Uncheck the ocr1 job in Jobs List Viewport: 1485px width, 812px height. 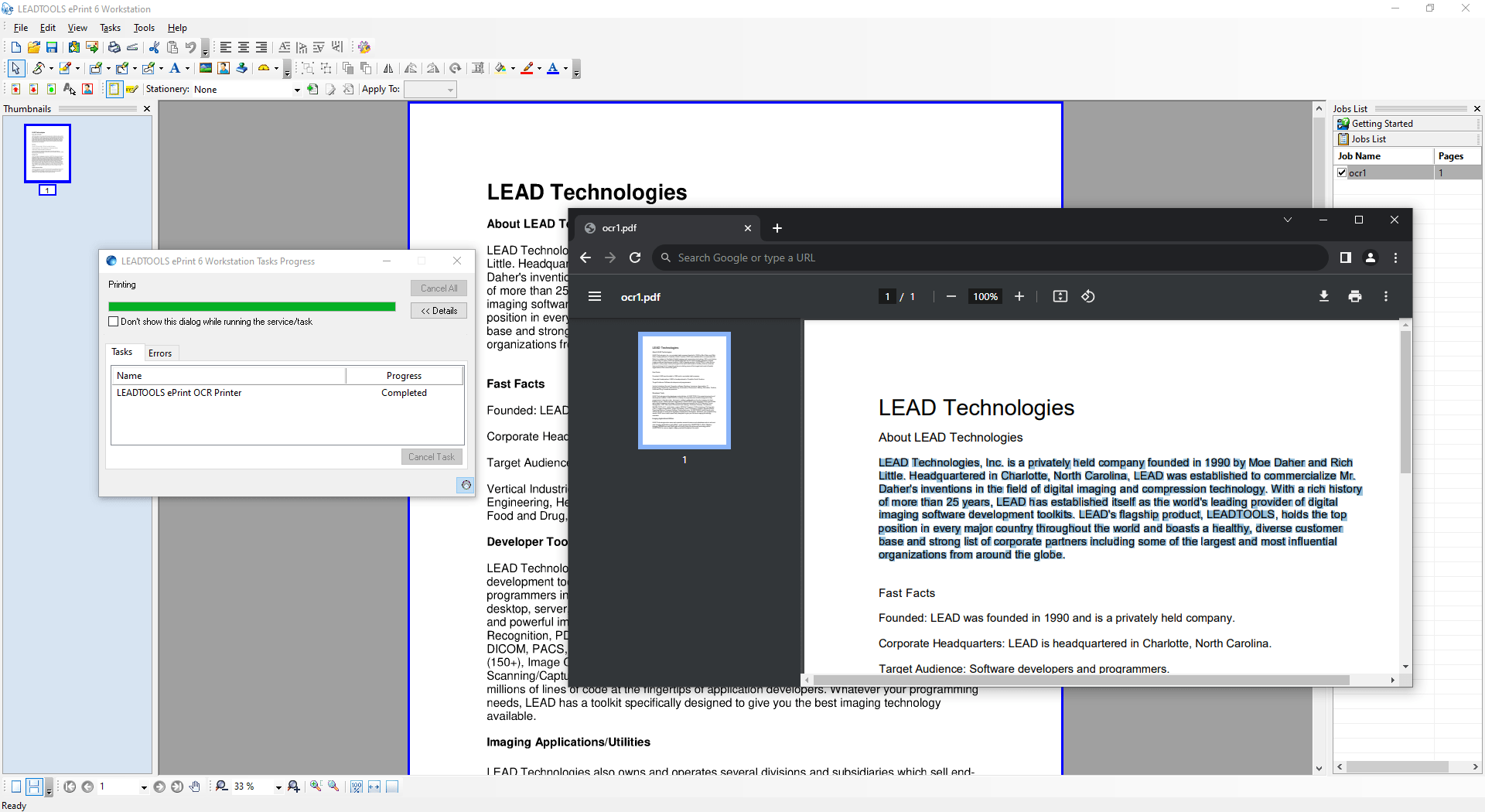coord(1343,172)
